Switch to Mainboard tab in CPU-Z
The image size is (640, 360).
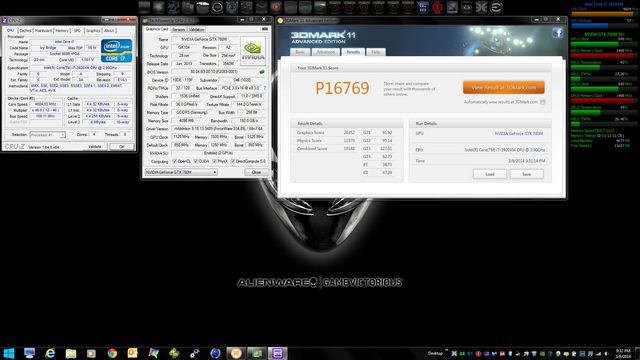pyautogui.click(x=43, y=31)
